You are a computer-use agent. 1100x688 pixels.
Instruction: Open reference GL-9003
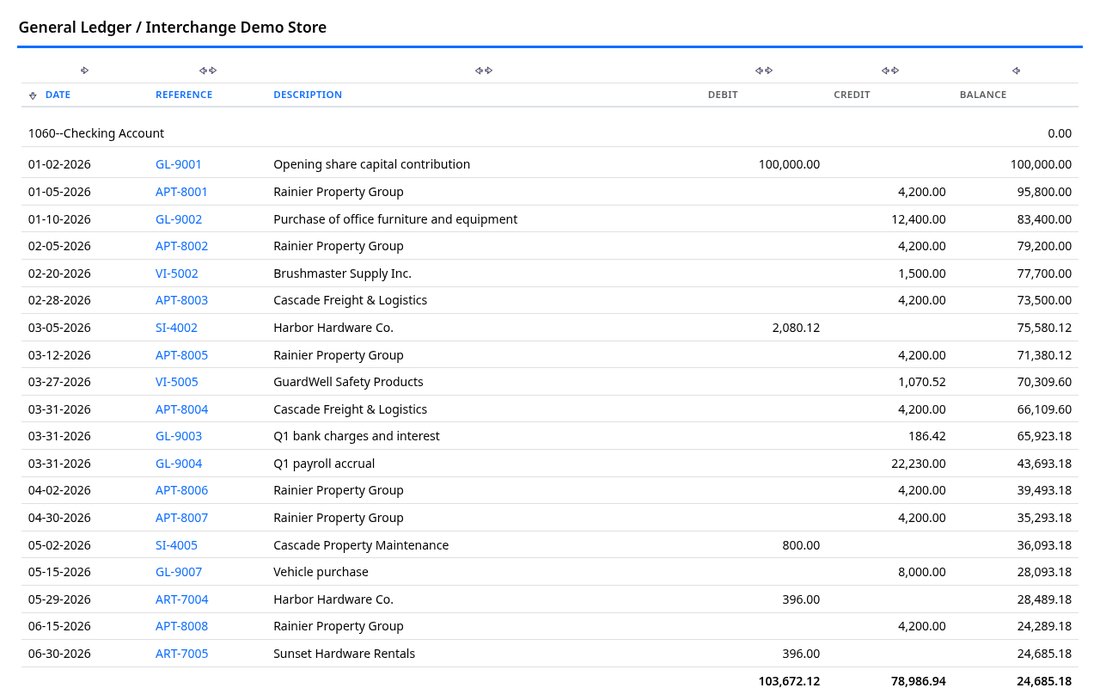[178, 436]
